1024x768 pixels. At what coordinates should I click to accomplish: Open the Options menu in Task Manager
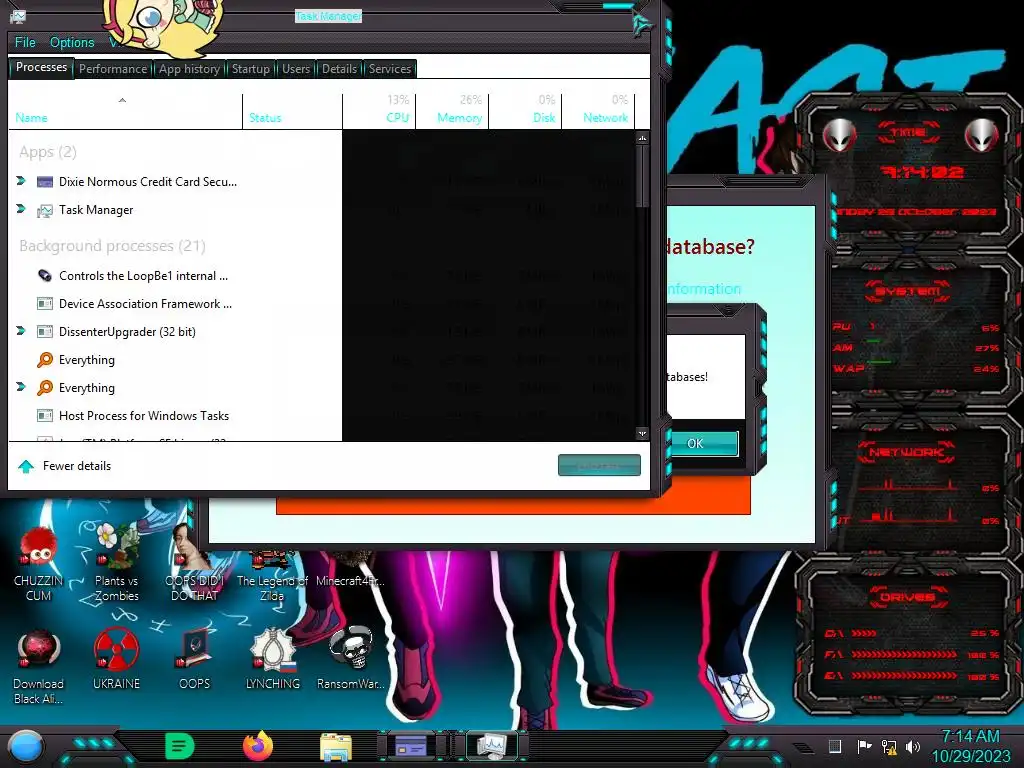(x=72, y=42)
